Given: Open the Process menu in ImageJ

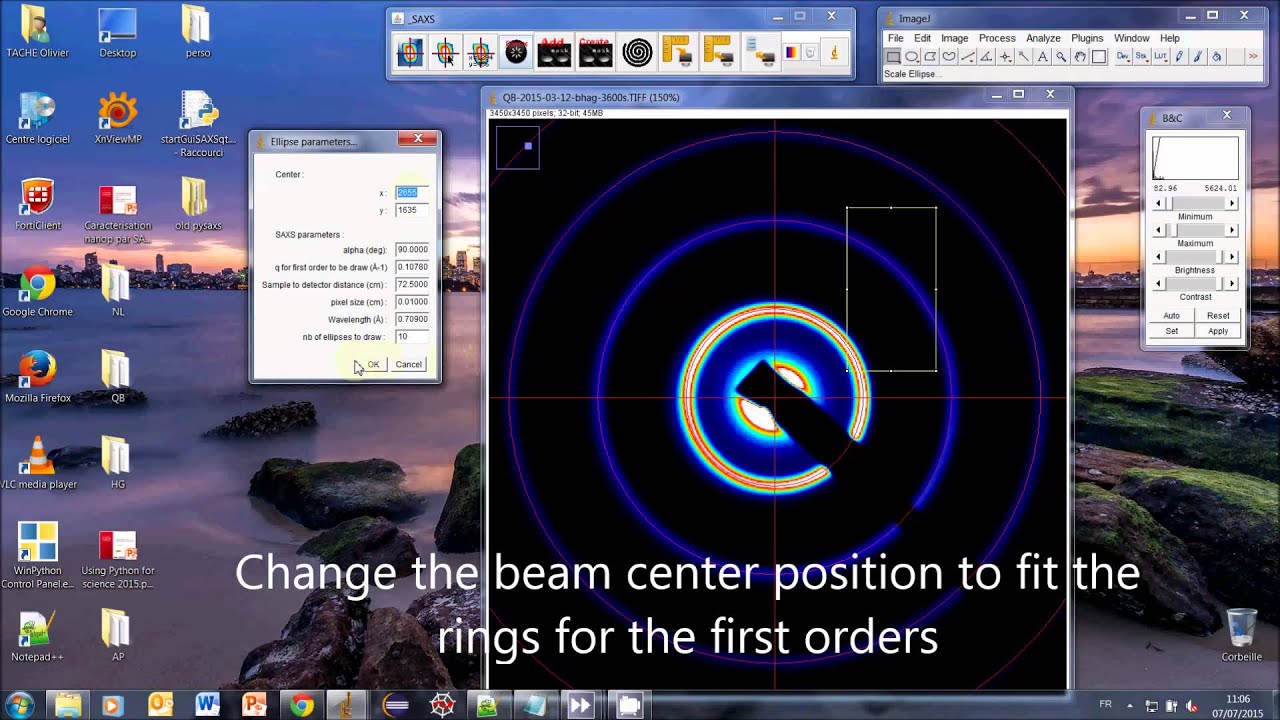Looking at the screenshot, I should pyautogui.click(x=997, y=38).
